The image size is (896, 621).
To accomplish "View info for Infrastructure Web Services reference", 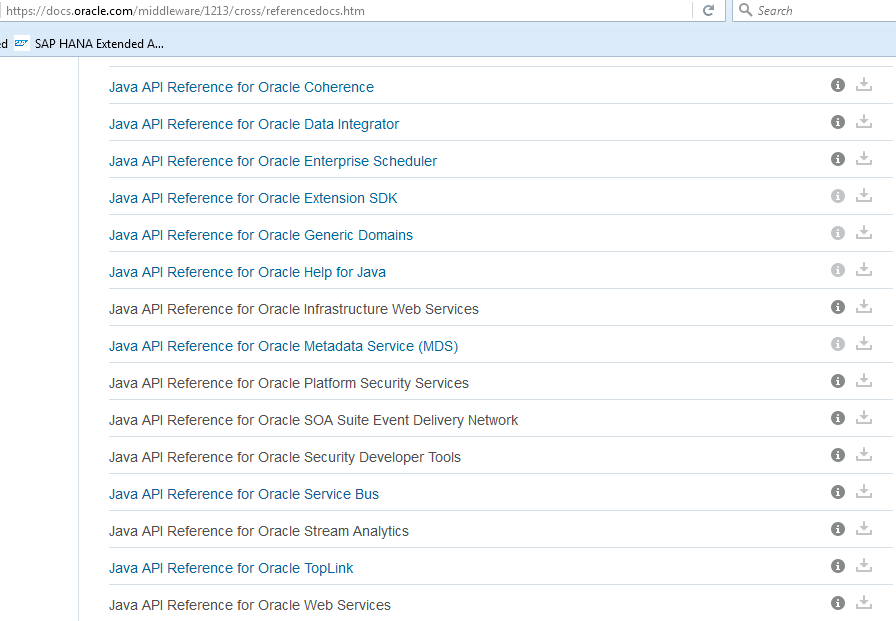I will tap(838, 307).
